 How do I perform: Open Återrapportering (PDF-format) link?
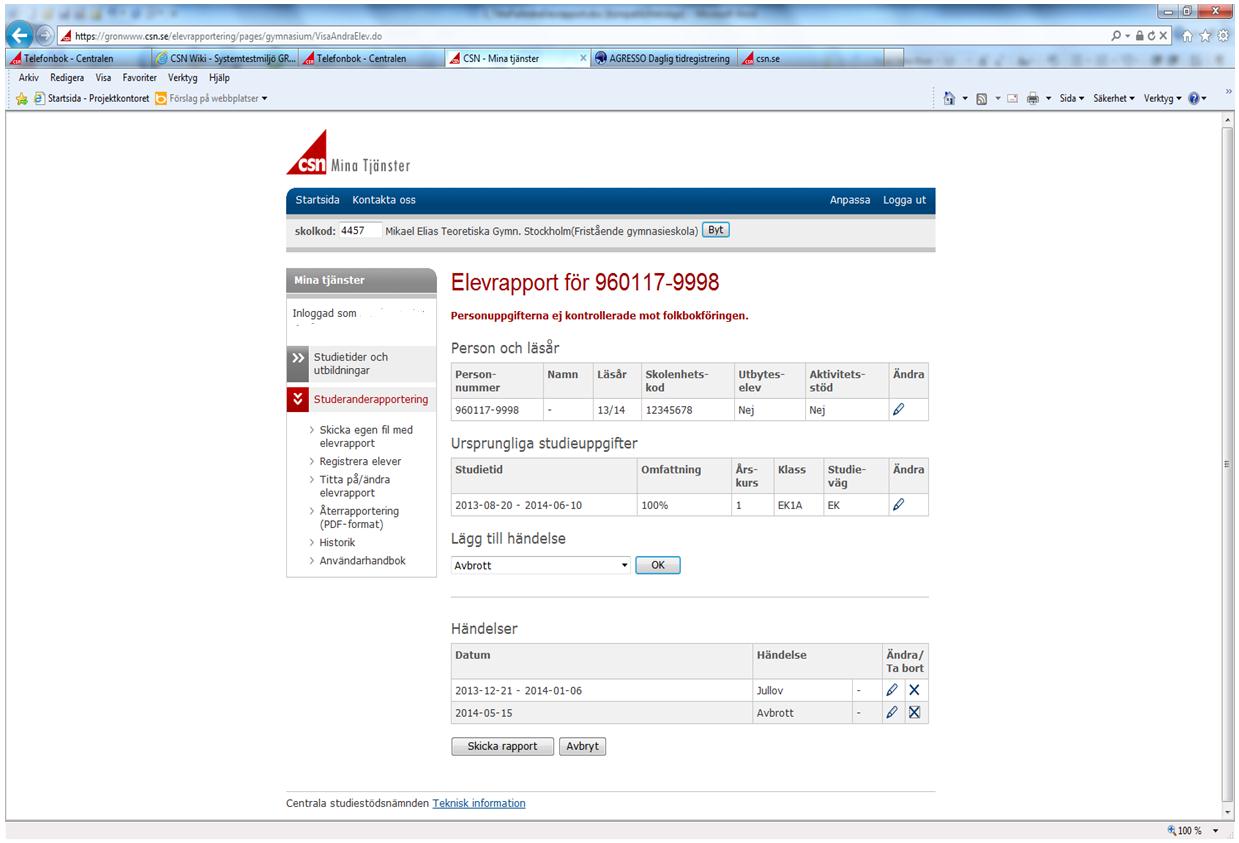(358, 517)
